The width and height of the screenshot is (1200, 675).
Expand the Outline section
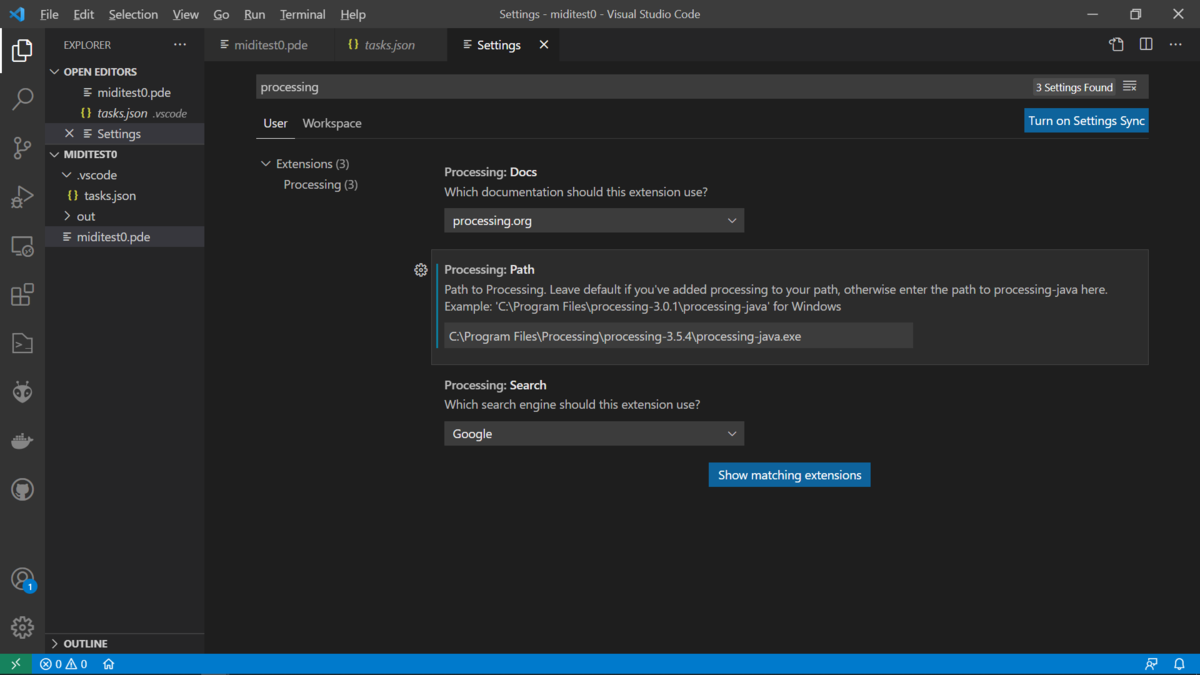54,644
